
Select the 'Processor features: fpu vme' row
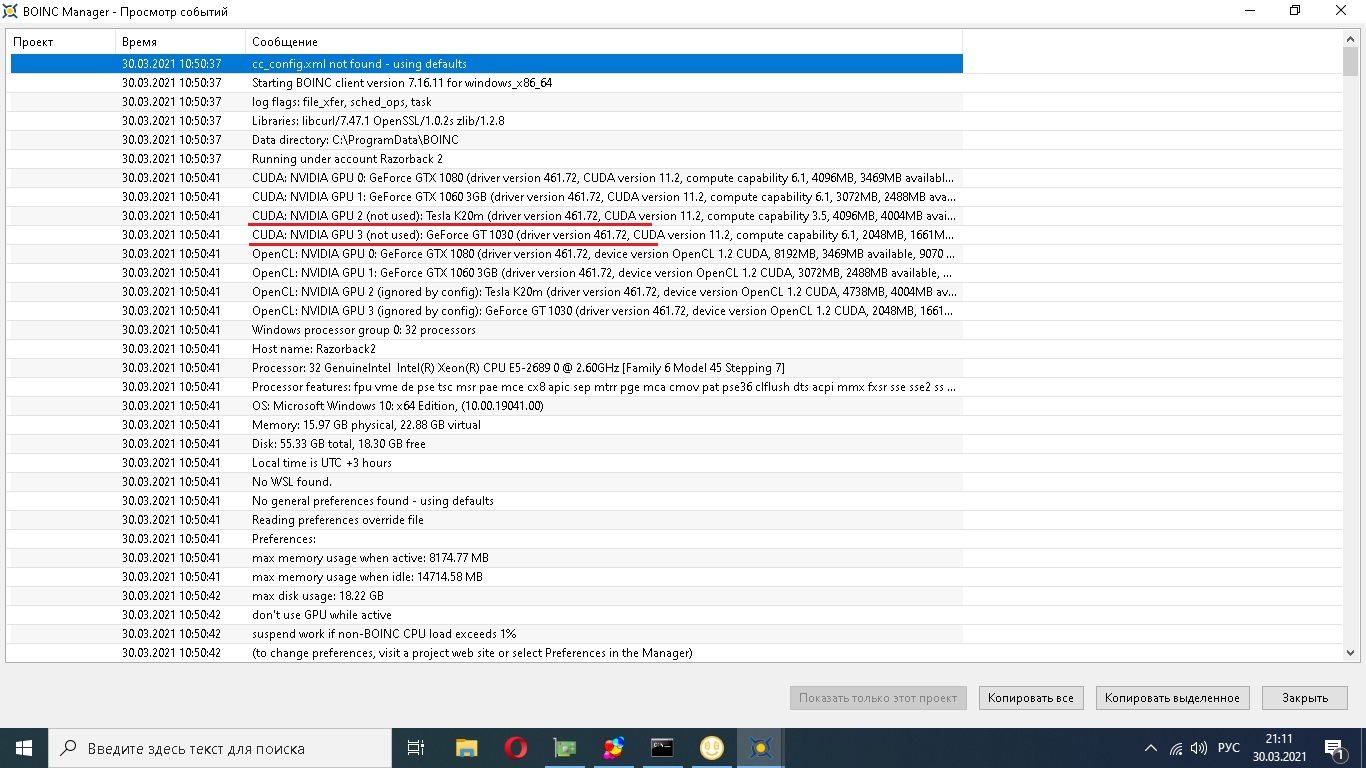tap(486, 387)
